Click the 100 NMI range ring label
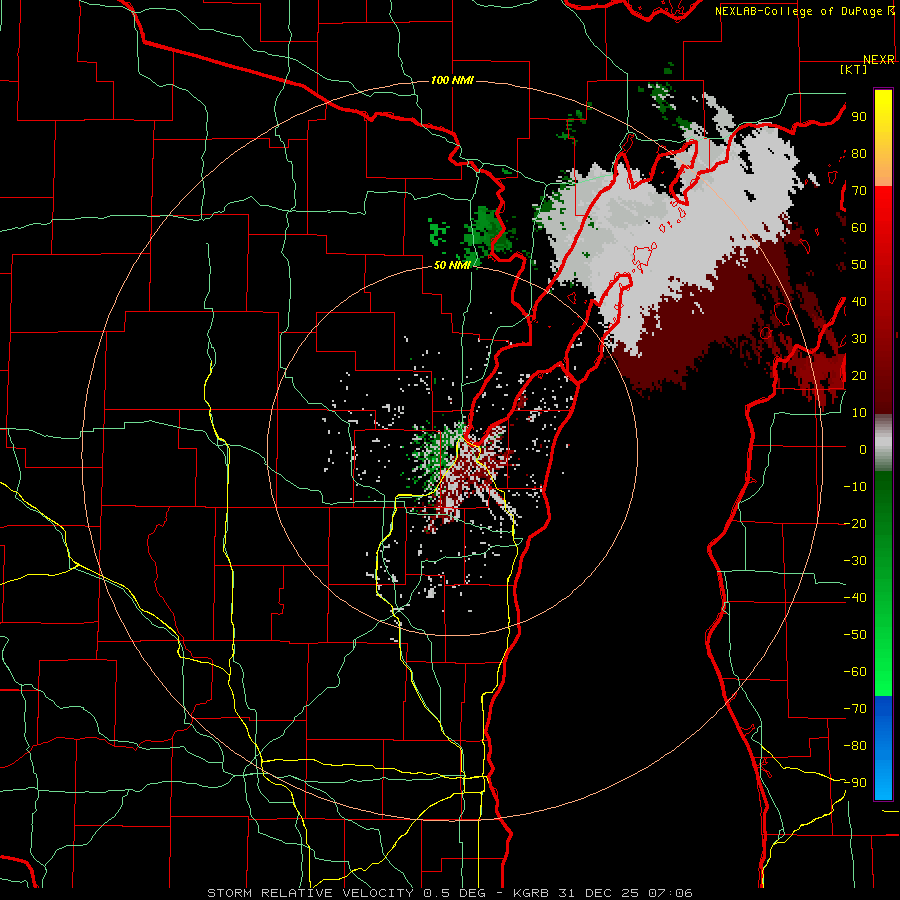 [x=452, y=80]
